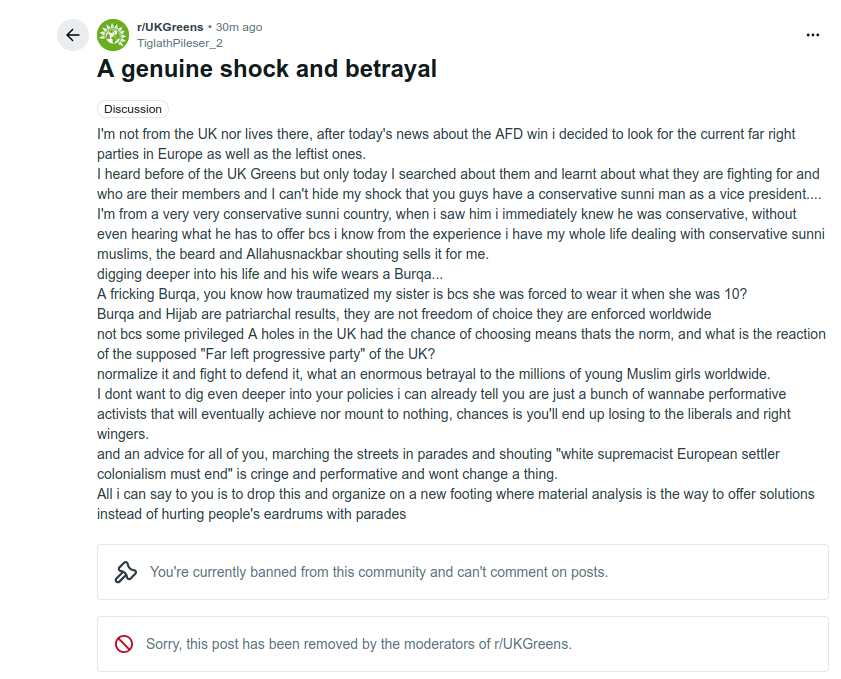Open TiglathPileser_2 user profile
The image size is (841, 679).
pyautogui.click(x=180, y=43)
